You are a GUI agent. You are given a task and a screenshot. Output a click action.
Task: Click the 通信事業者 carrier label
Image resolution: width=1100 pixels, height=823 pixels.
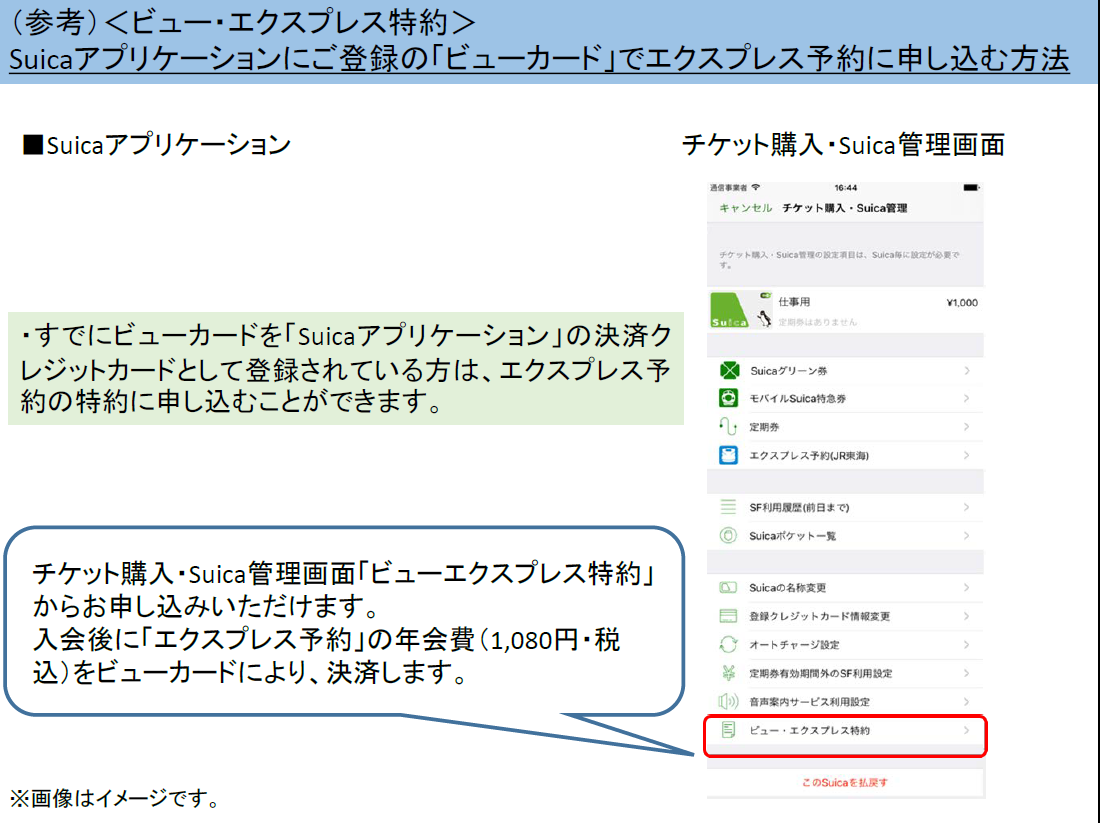(x=728, y=187)
